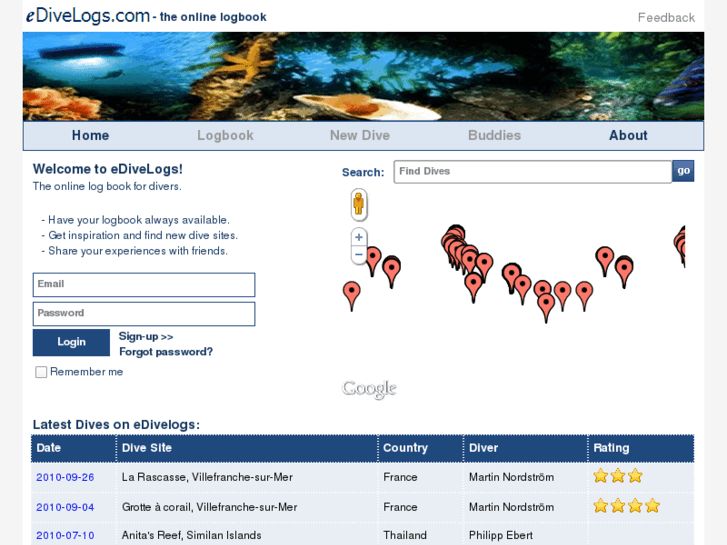Click the Feedback link
This screenshot has width=727, height=545.
tap(666, 18)
